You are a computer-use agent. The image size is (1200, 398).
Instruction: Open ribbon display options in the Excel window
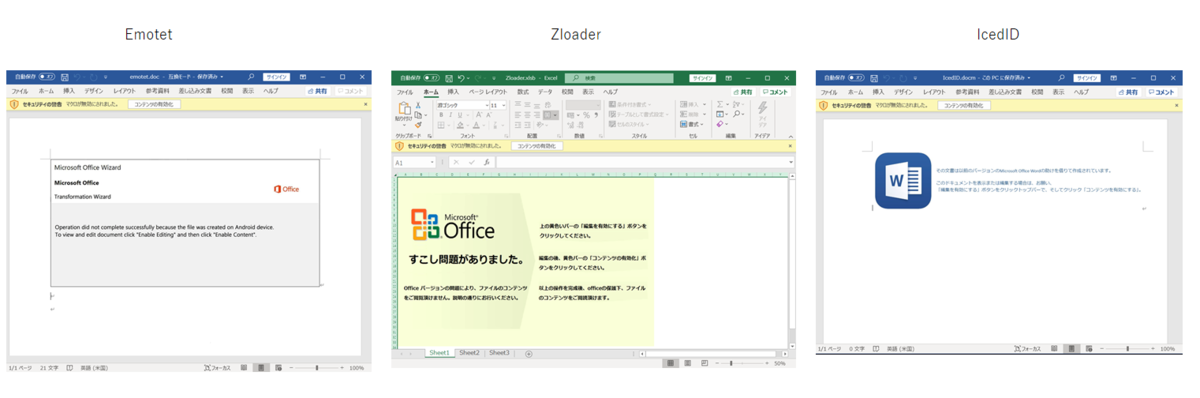pyautogui.click(x=729, y=77)
